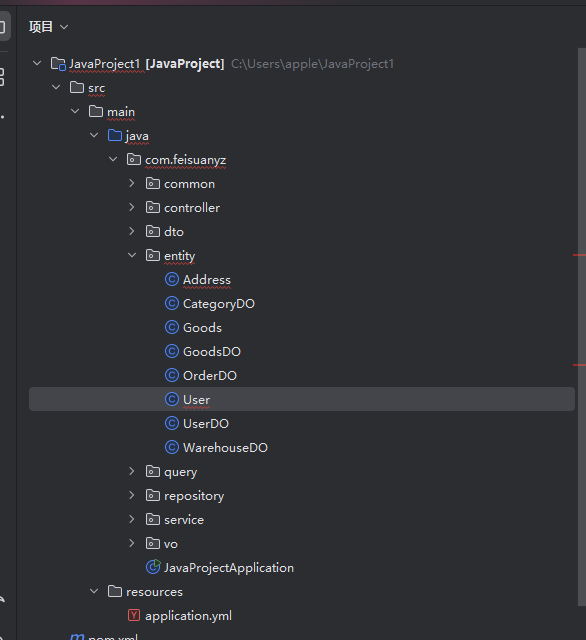Click the main folder icon
Screen dimensions: 586x640
[96, 111]
